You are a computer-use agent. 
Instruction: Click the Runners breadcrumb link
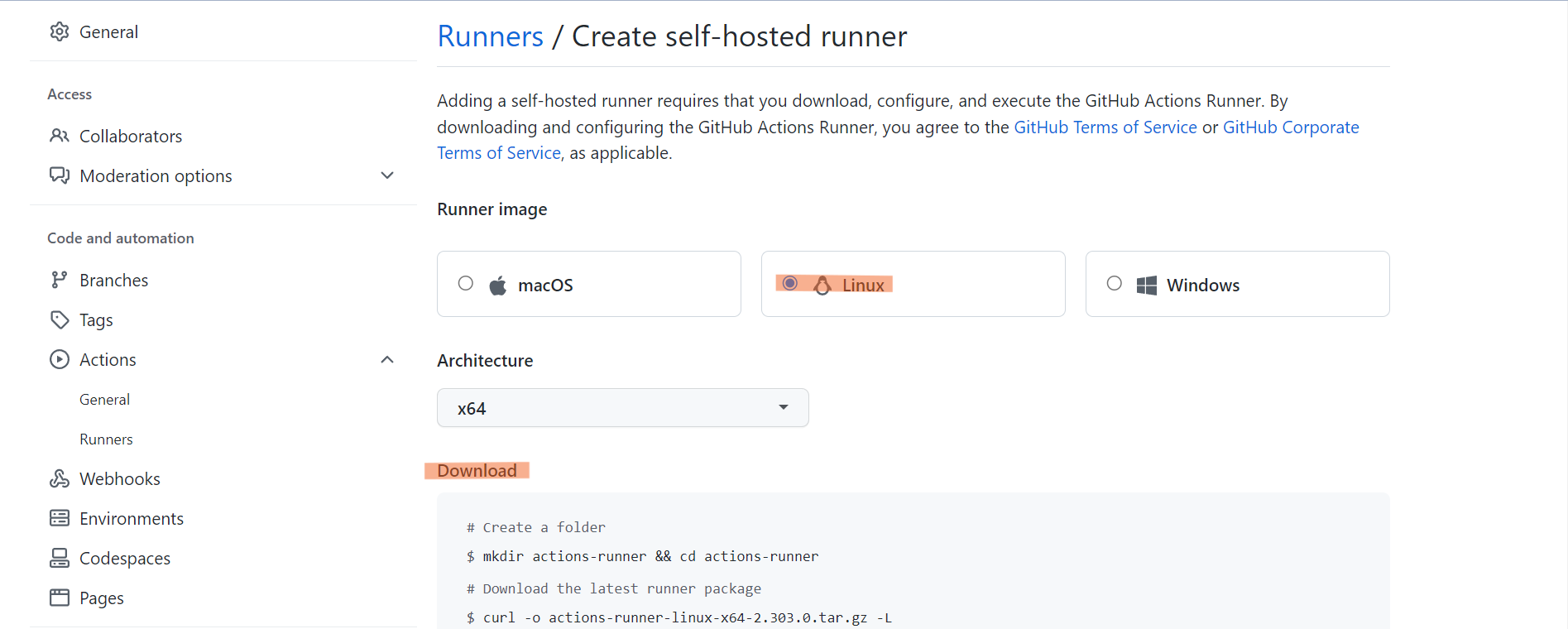(x=491, y=36)
